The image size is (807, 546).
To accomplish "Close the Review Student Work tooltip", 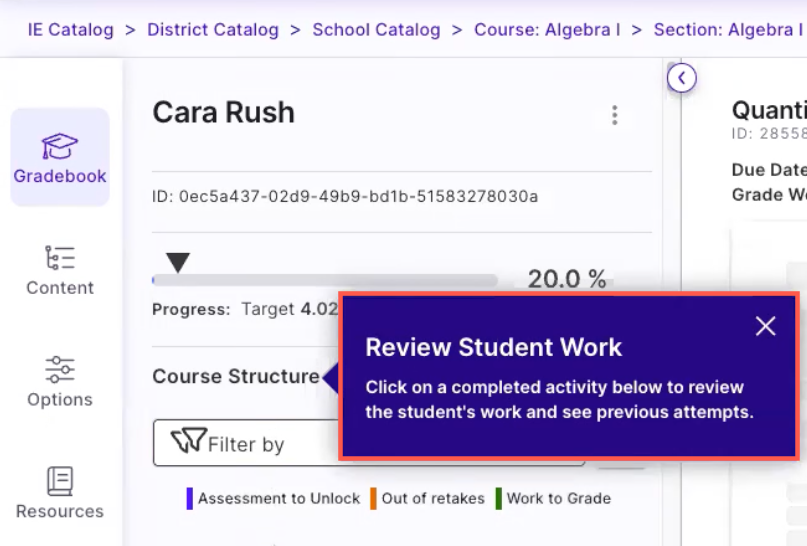I will click(x=765, y=326).
